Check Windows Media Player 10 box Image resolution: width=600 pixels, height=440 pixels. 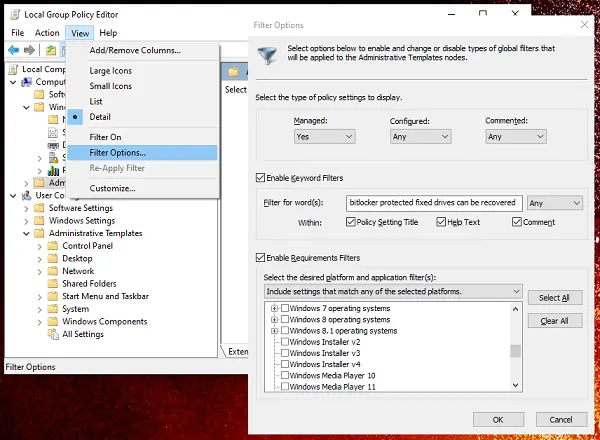point(285,375)
